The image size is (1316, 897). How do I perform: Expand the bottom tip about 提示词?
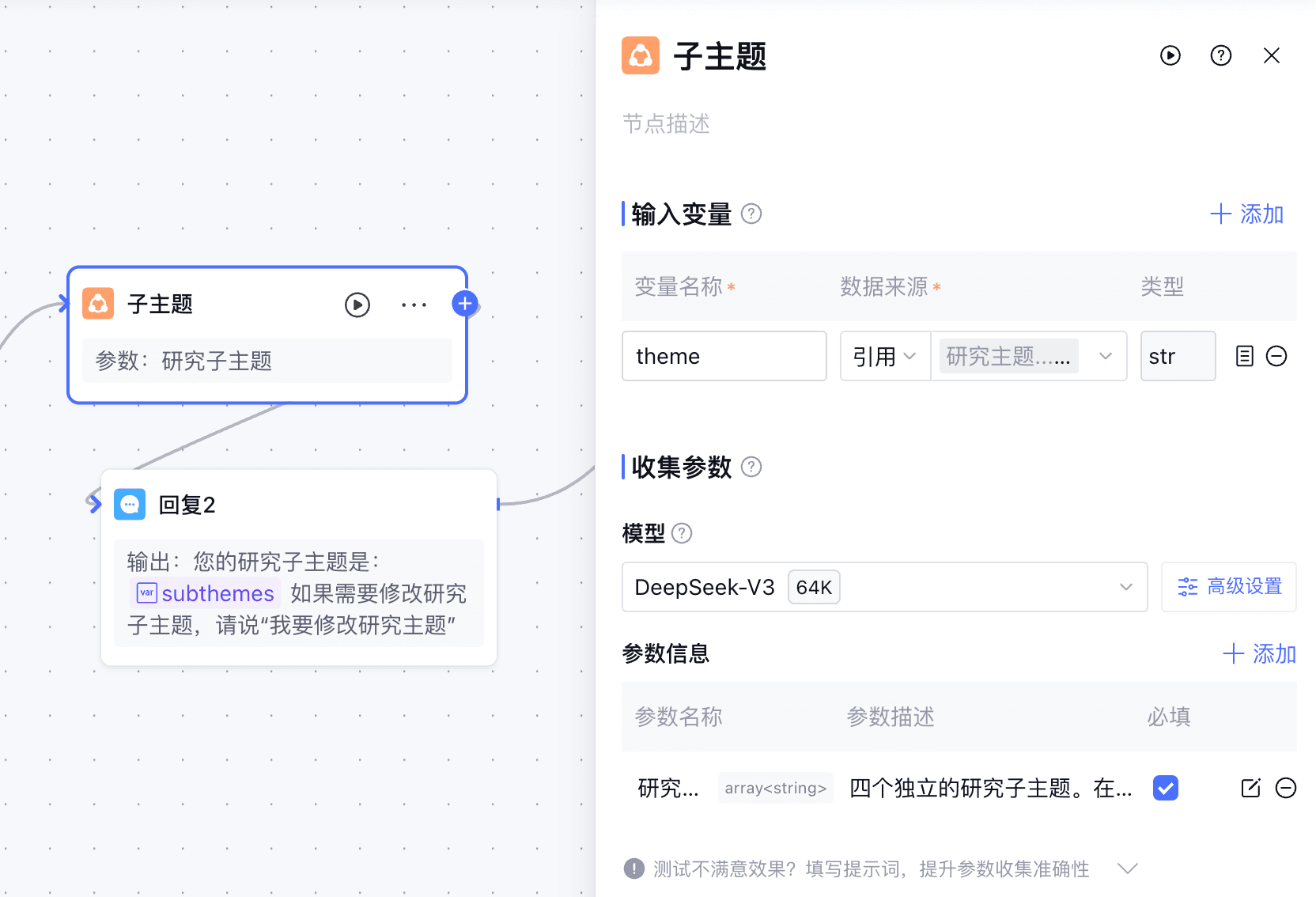click(1128, 869)
